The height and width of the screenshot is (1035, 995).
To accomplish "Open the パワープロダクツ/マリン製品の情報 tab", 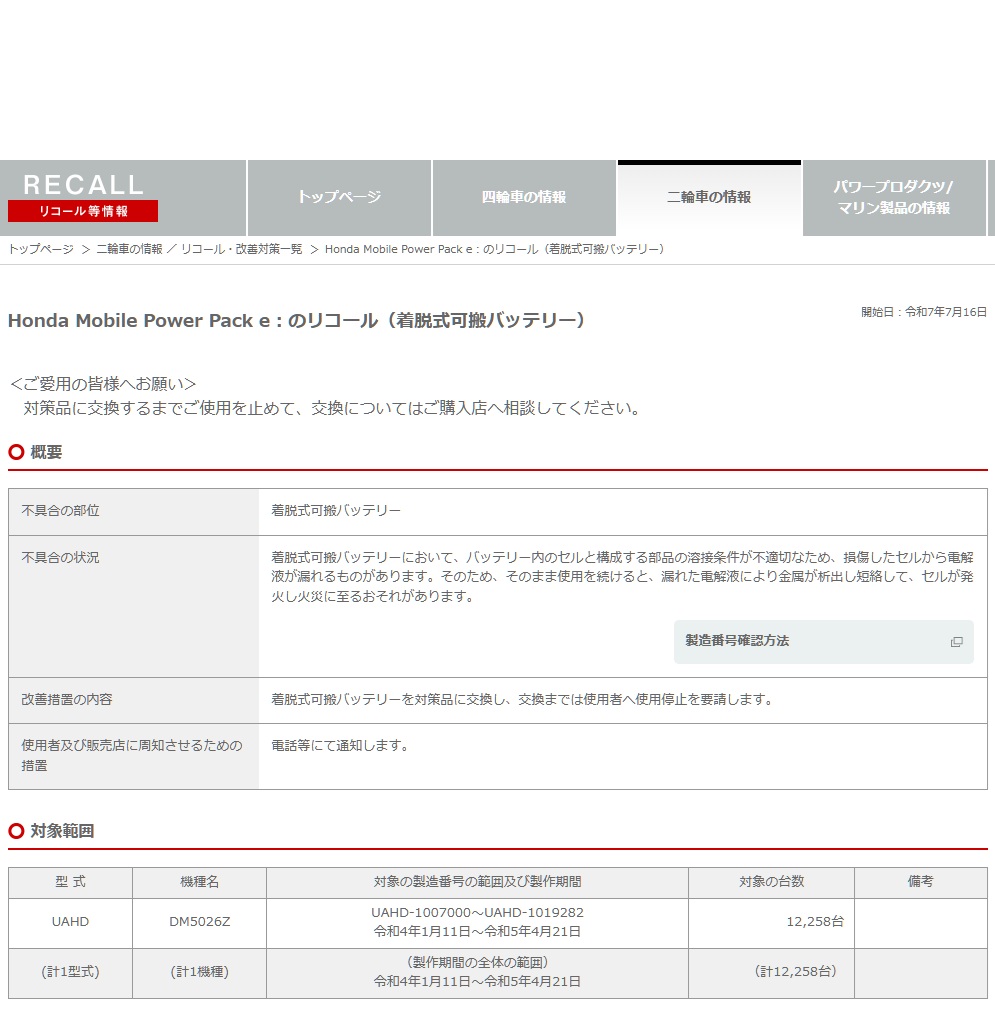I will pyautogui.click(x=894, y=197).
